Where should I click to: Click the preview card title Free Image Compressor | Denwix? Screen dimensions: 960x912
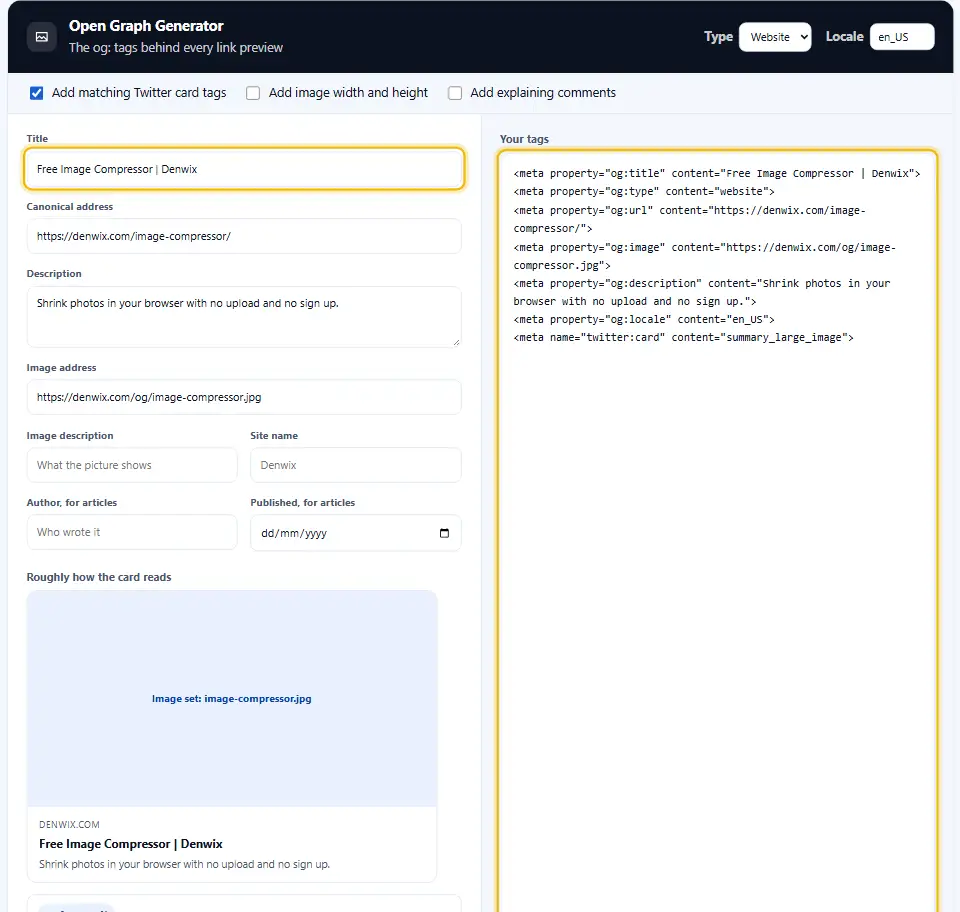pyautogui.click(x=131, y=844)
